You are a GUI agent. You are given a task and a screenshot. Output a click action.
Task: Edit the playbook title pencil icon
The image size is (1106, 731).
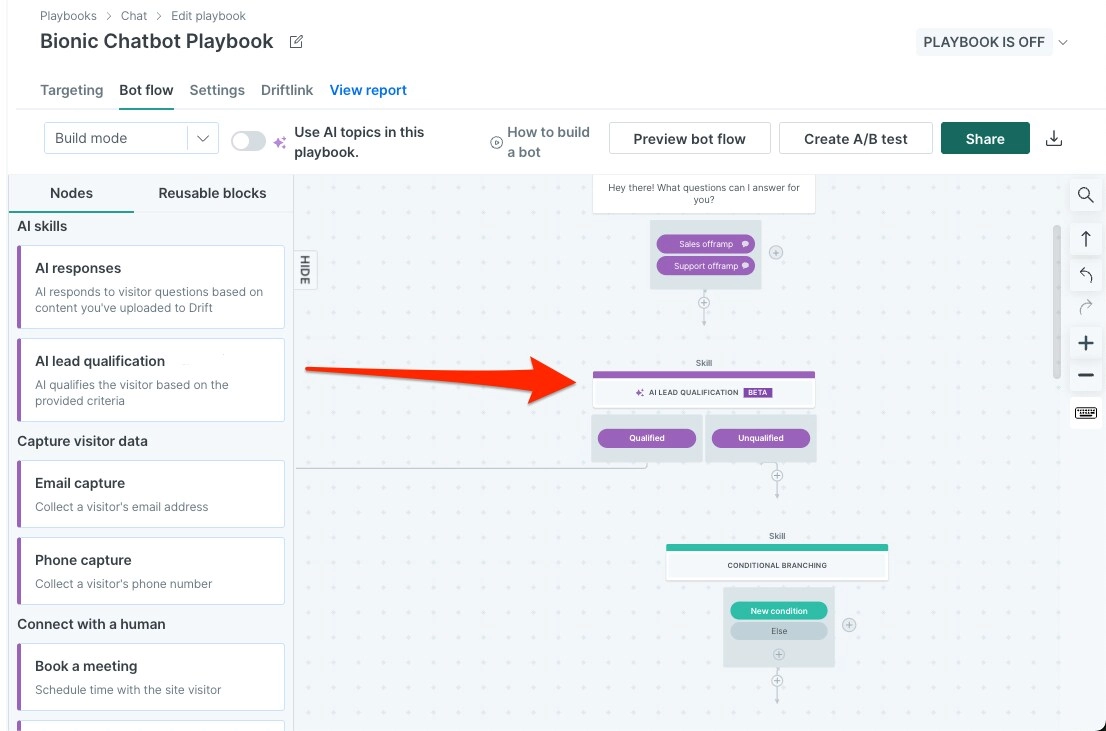tap(296, 42)
